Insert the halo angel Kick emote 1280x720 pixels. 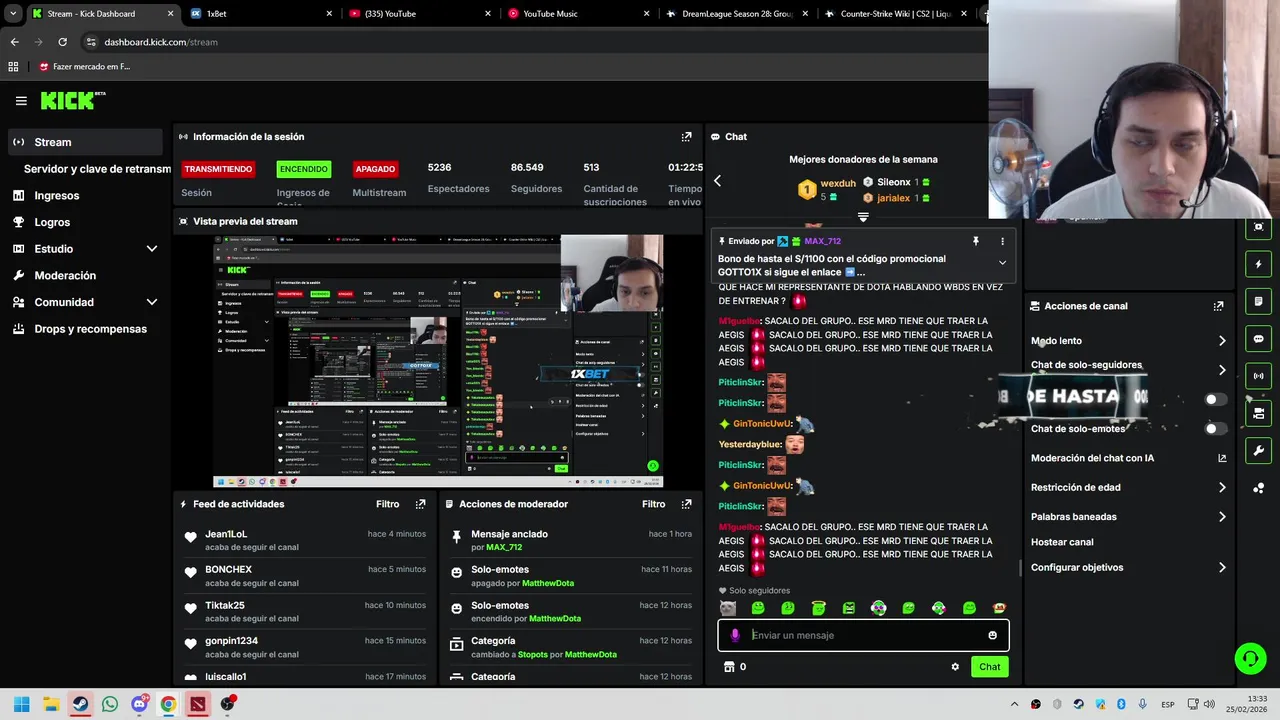tap(818, 608)
